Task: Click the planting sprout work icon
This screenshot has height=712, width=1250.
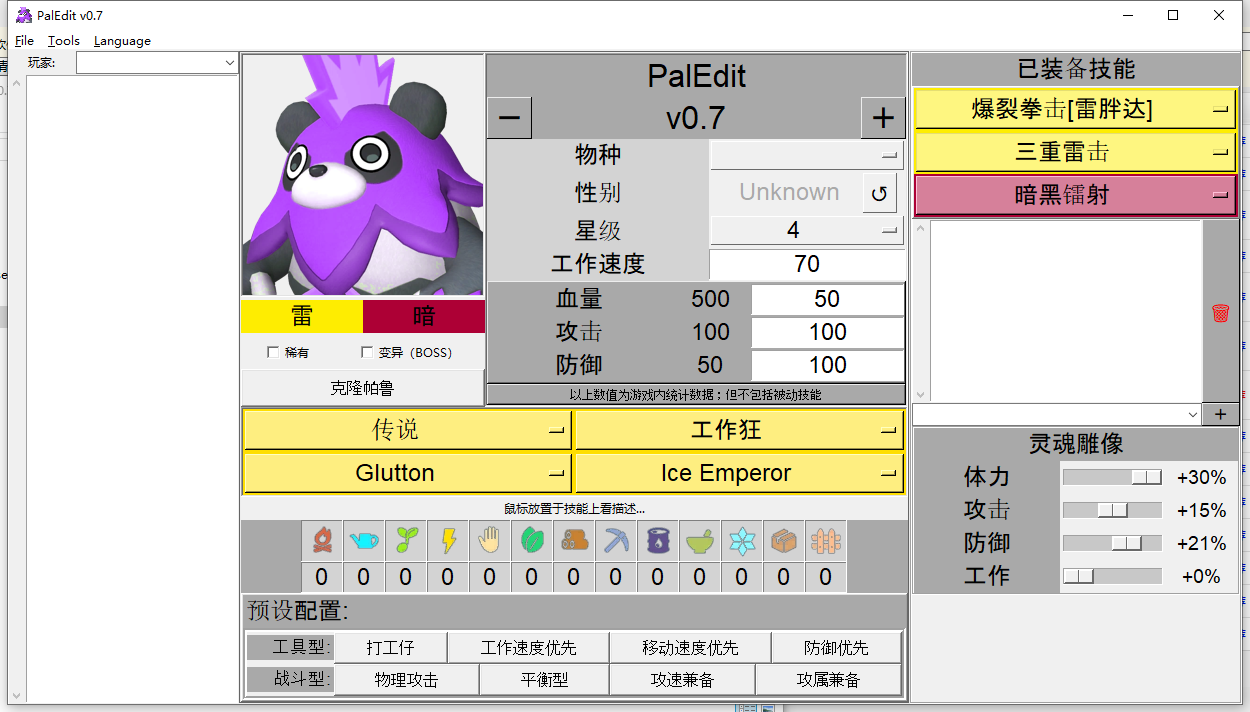Action: (406, 541)
